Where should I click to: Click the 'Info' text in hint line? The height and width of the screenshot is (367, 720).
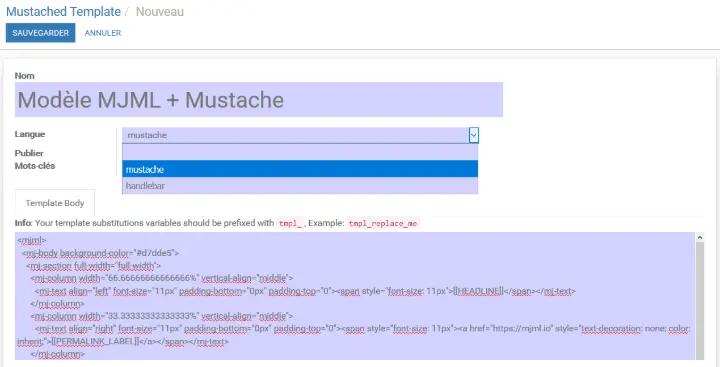click(22, 223)
